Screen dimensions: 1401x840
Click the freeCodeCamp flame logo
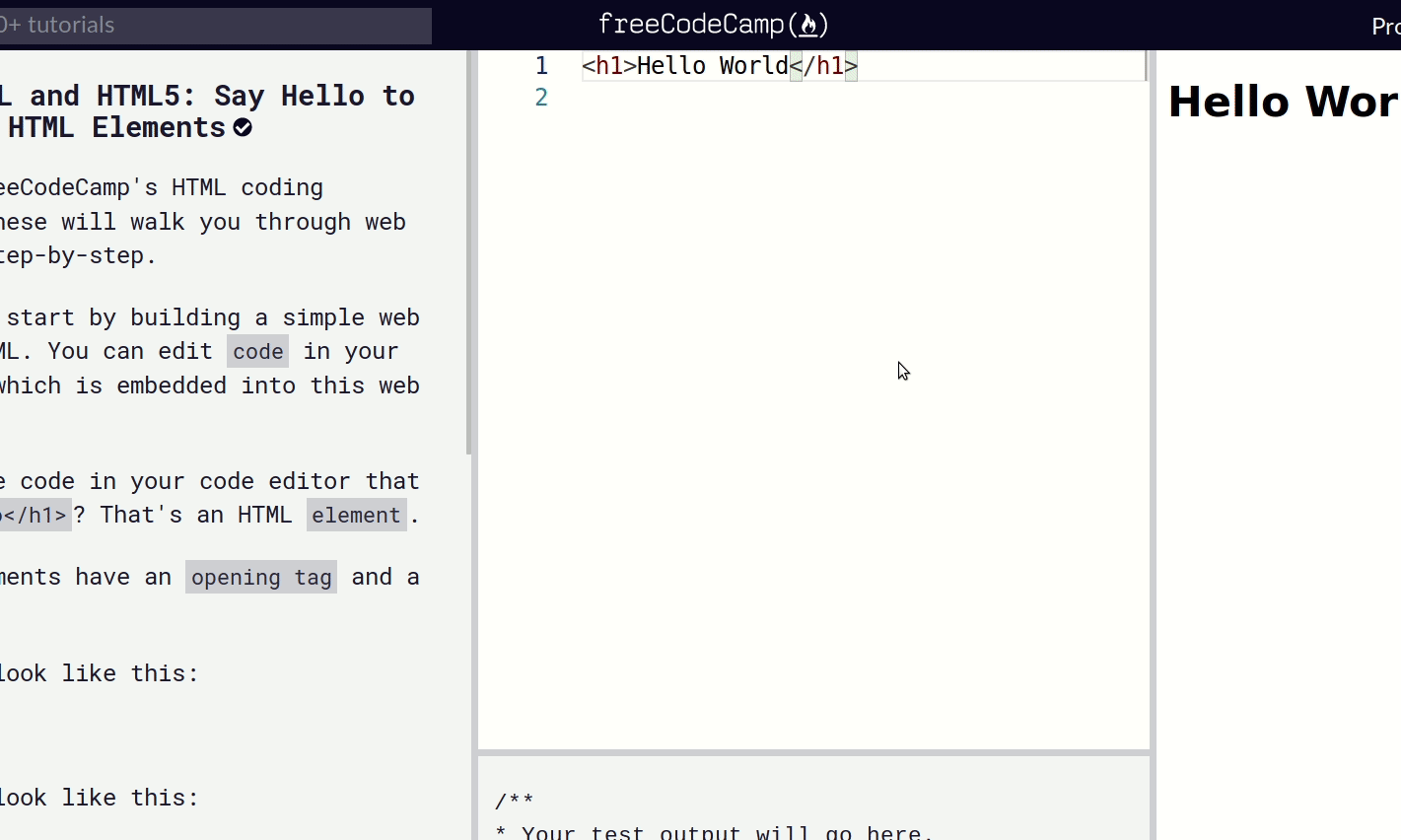click(809, 24)
